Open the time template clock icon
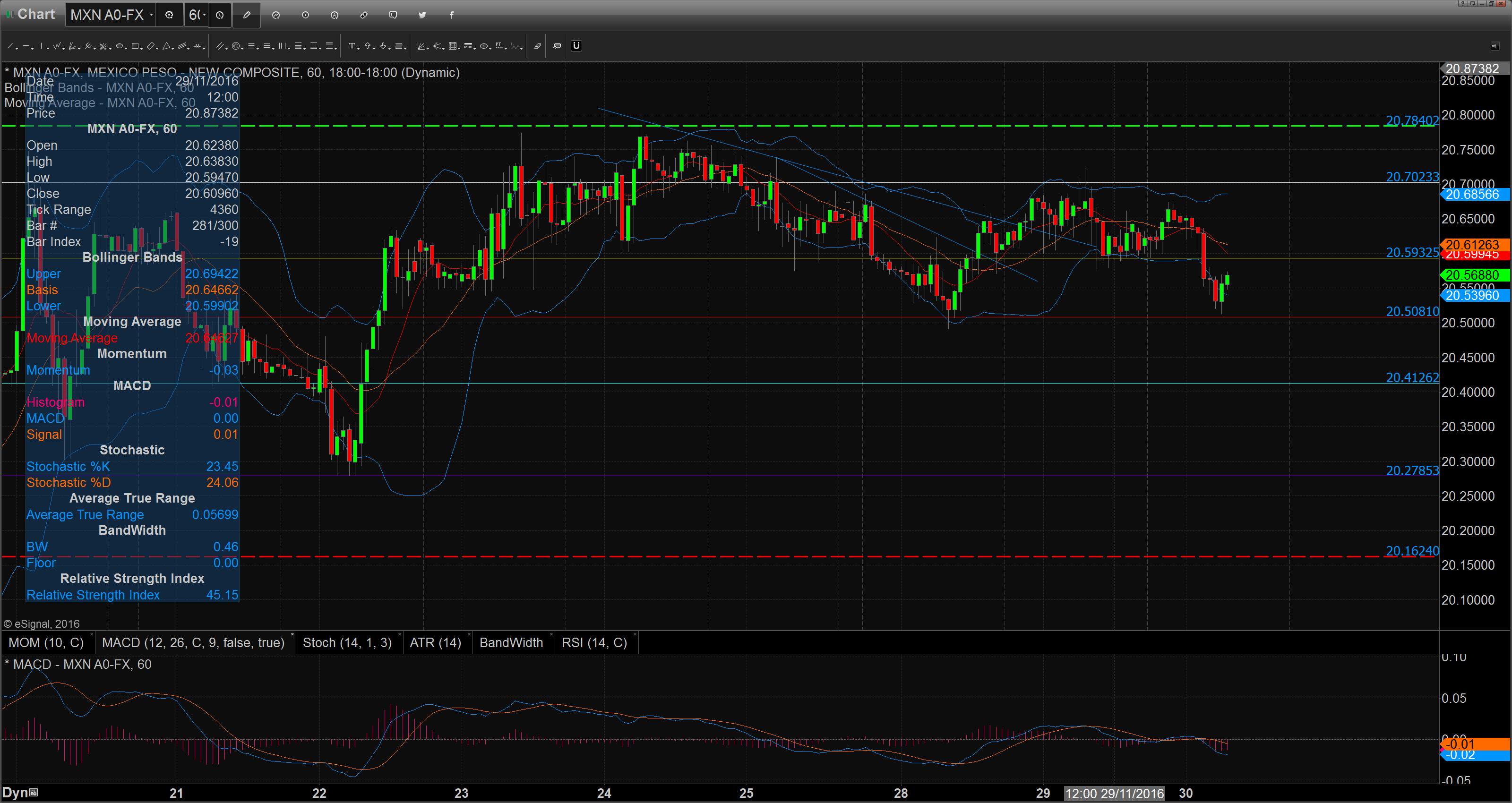Image resolution: width=1512 pixels, height=803 pixels. tap(220, 15)
